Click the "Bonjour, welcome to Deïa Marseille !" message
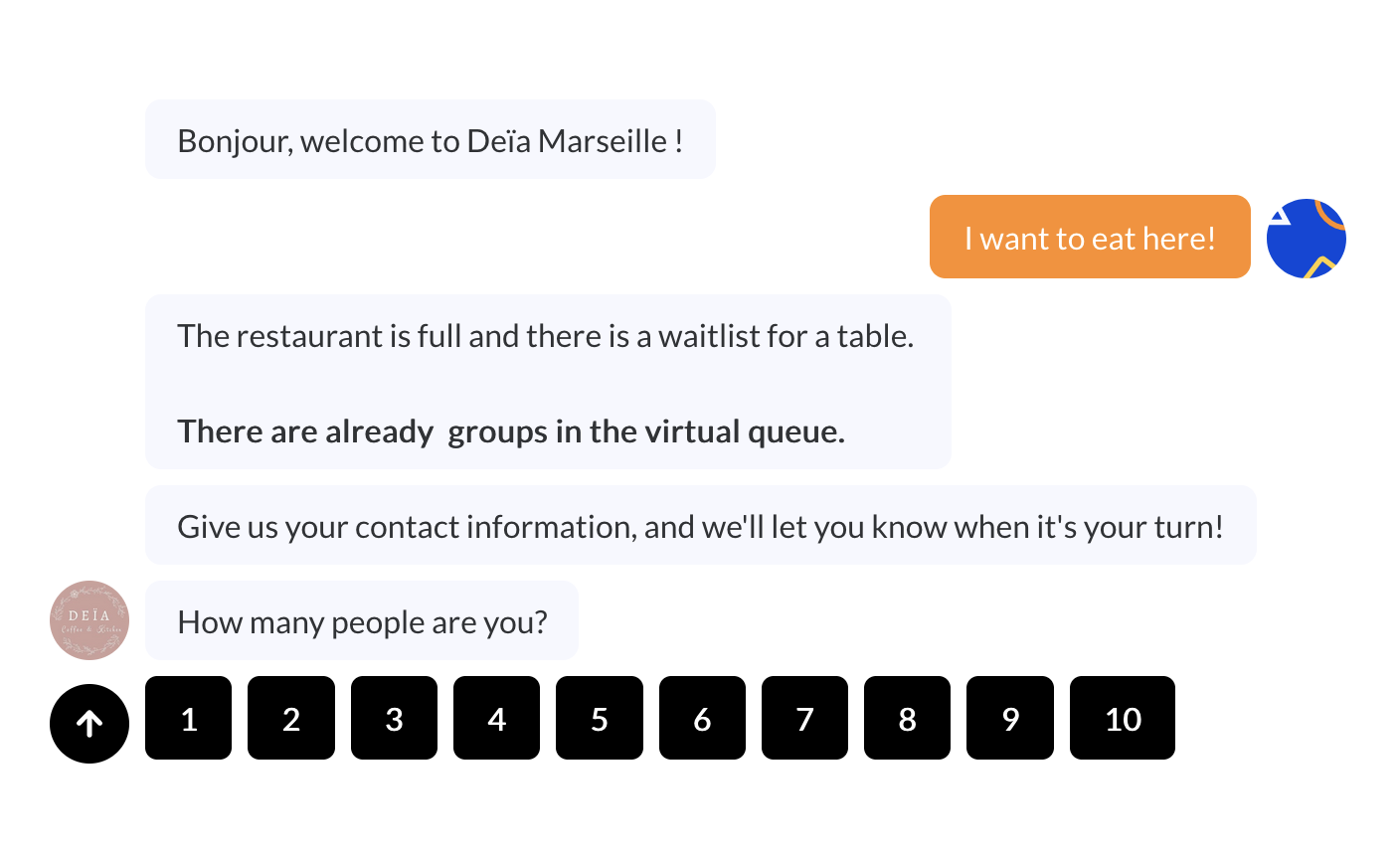Viewport: 1400px width, 857px height. coord(431,139)
